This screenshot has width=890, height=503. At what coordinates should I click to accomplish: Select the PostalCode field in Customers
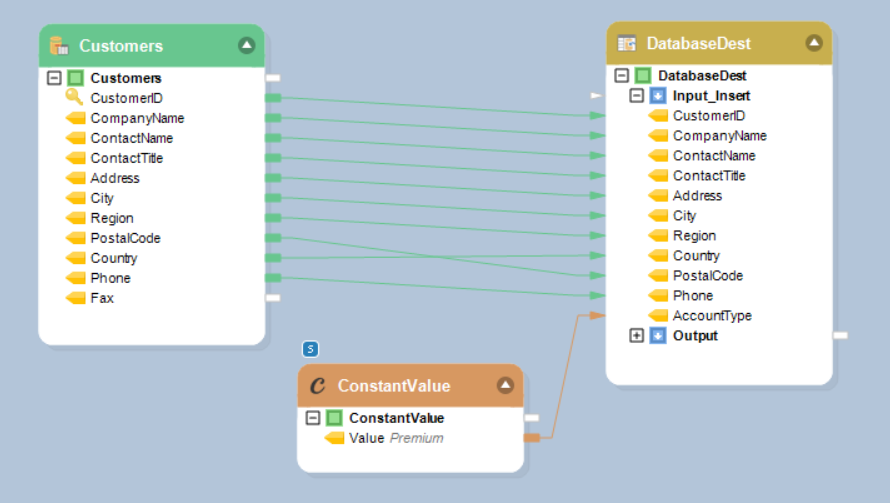click(x=125, y=238)
